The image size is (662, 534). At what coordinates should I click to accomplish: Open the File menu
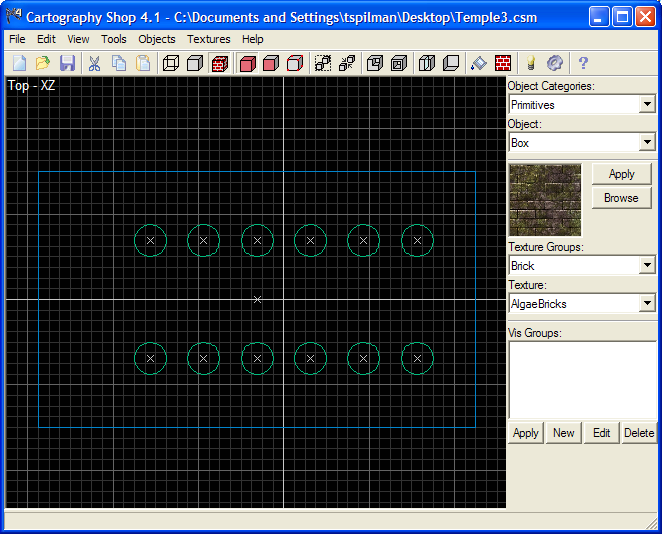[x=17, y=39]
